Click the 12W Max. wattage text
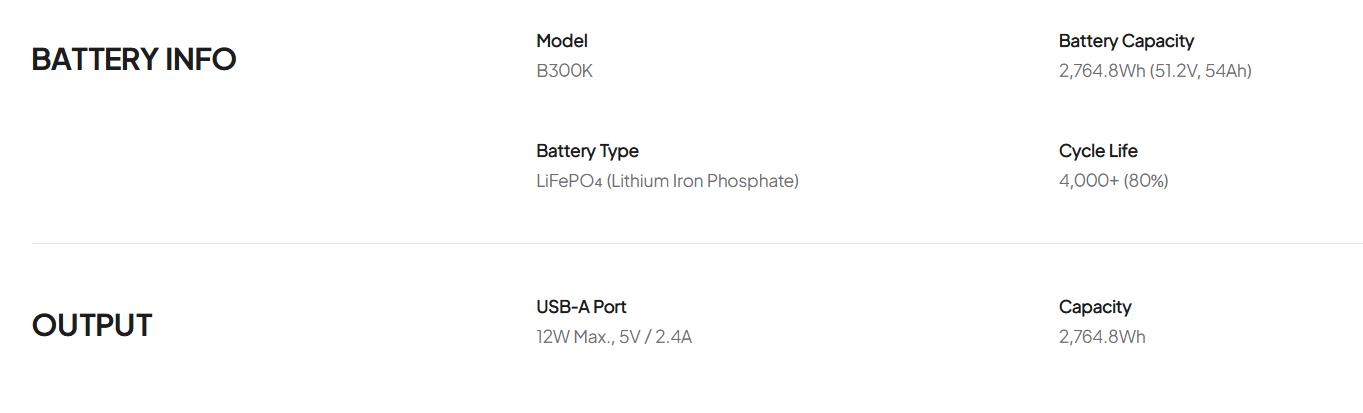 coord(574,337)
